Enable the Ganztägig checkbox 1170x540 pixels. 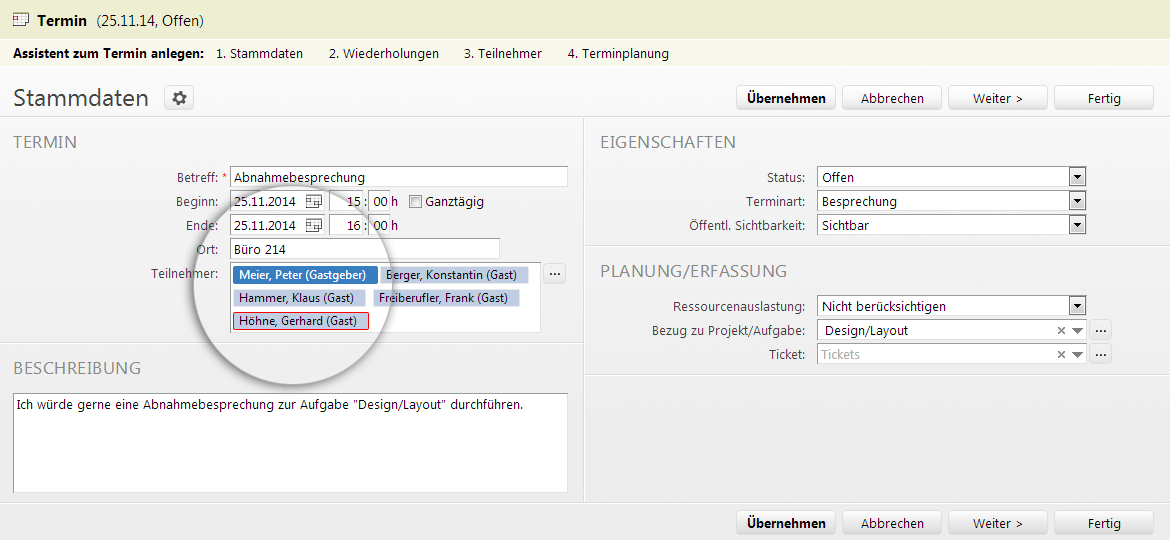(416, 201)
